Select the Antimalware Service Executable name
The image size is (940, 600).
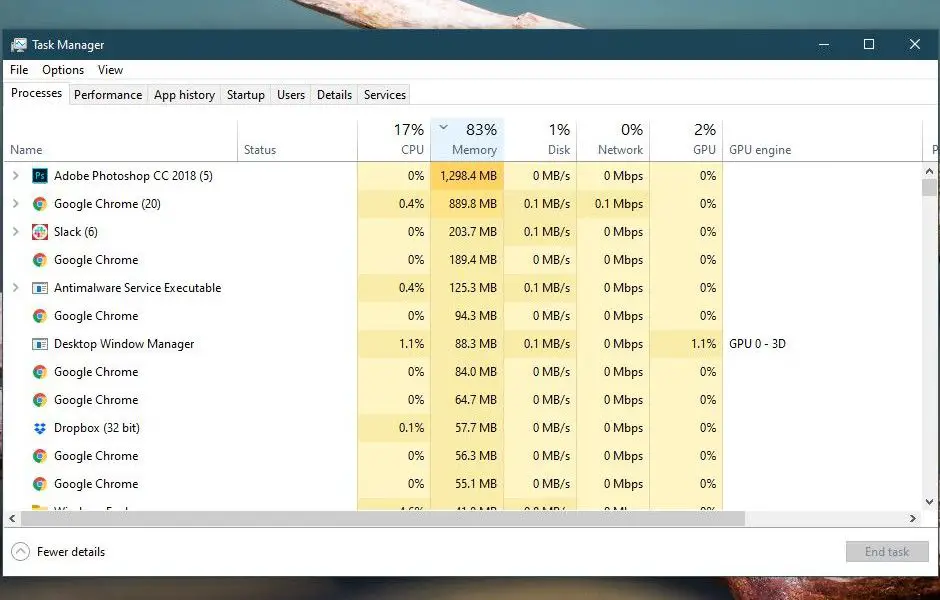click(x=137, y=288)
